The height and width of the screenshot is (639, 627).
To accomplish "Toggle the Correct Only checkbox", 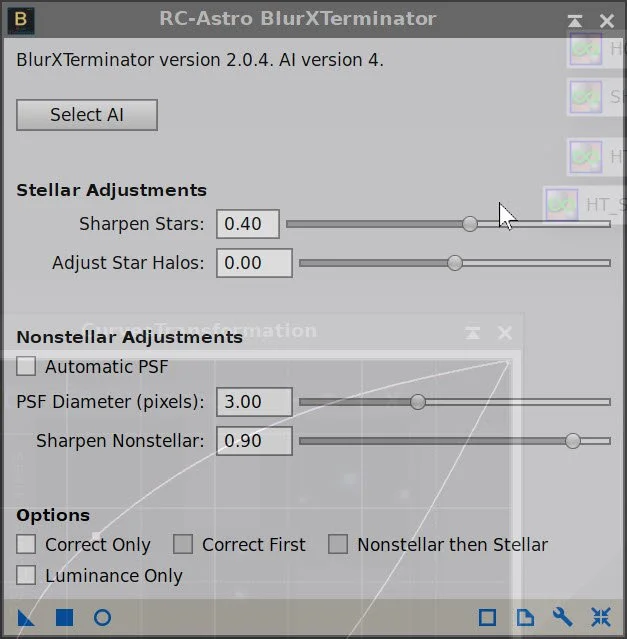I will coord(26,544).
